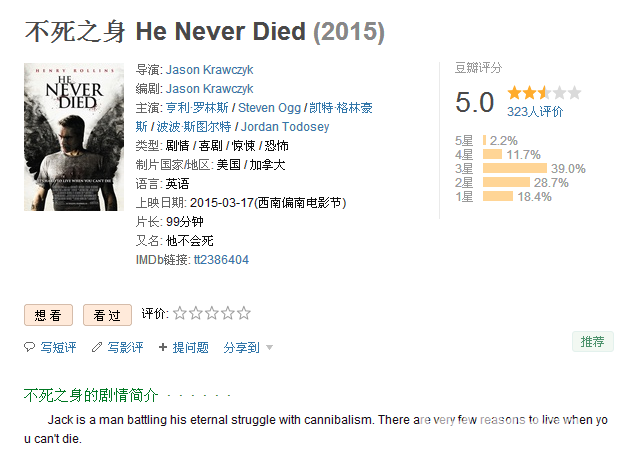Screen dimensions: 628x467
Task: Open actor Steven Ogg's link
Action: click(x=270, y=108)
